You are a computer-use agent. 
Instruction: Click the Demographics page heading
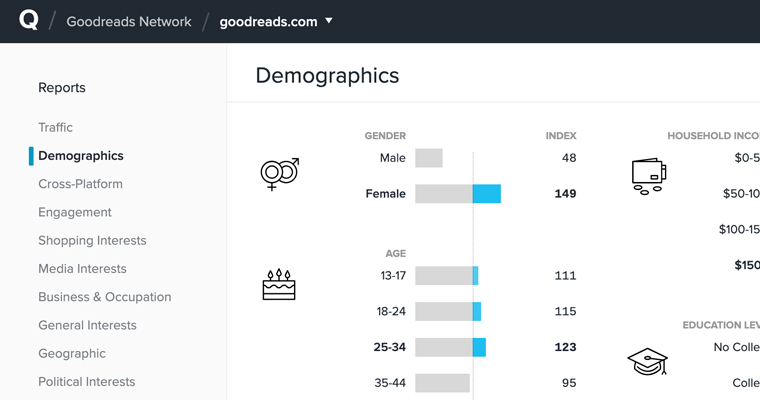(327, 76)
